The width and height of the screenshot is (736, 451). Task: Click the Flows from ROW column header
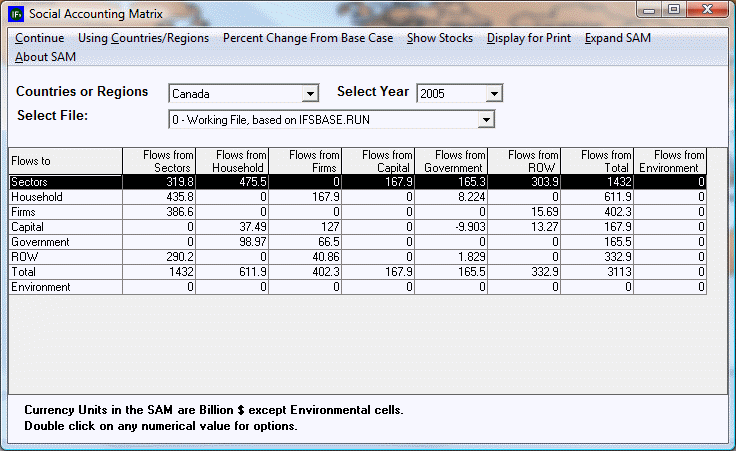click(x=524, y=161)
